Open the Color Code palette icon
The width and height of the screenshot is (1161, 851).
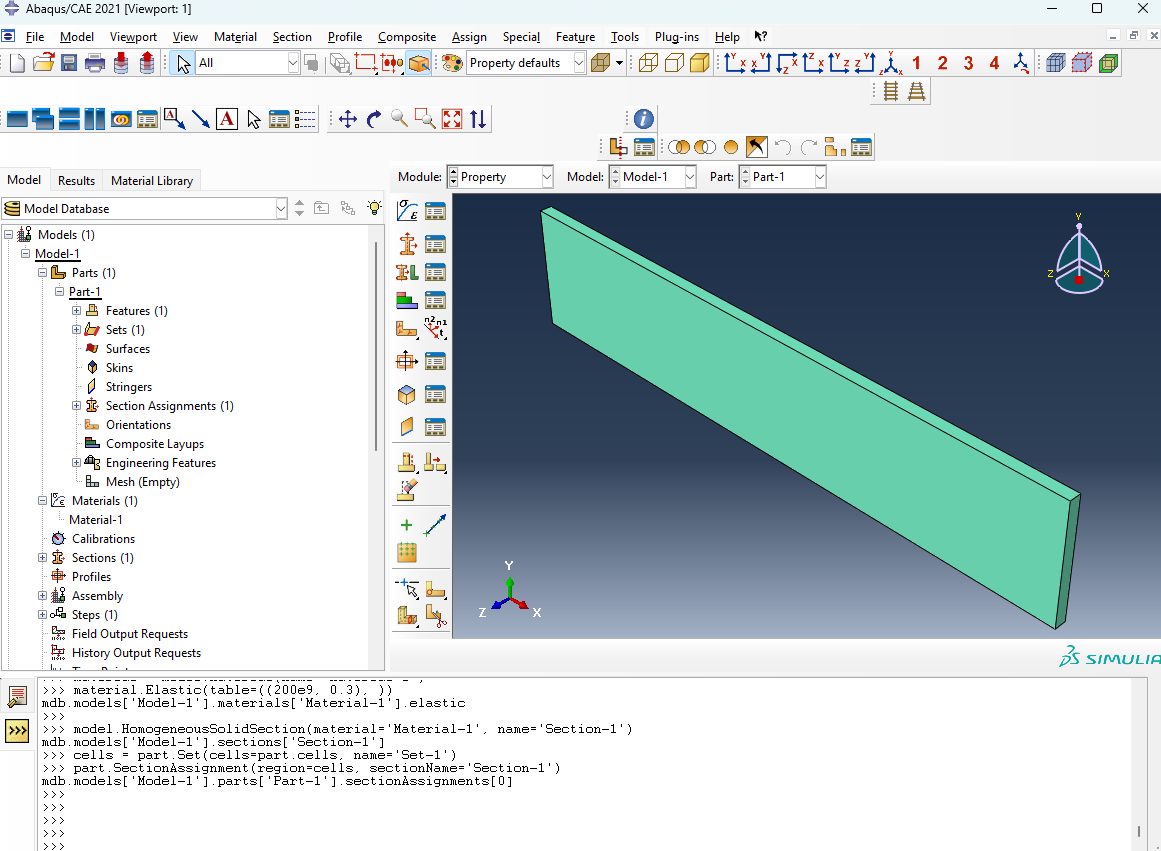pos(452,63)
